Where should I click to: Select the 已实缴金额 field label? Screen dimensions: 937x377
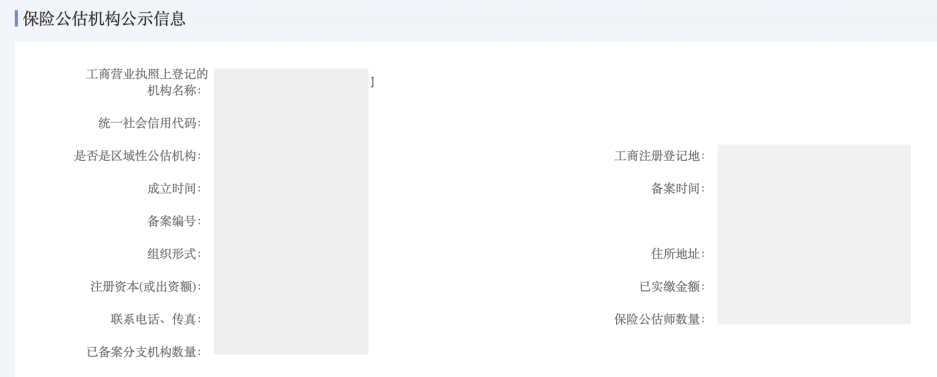click(672, 287)
